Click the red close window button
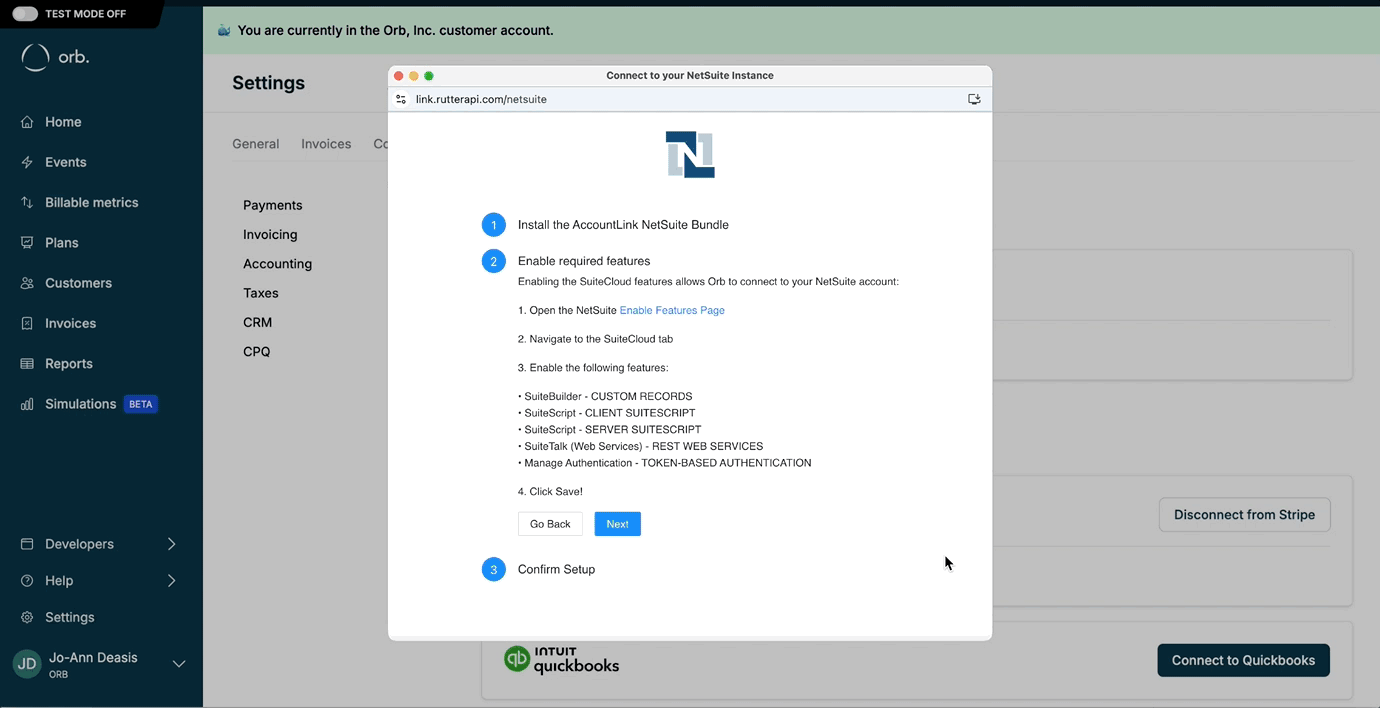The image size is (1380, 708). point(399,76)
